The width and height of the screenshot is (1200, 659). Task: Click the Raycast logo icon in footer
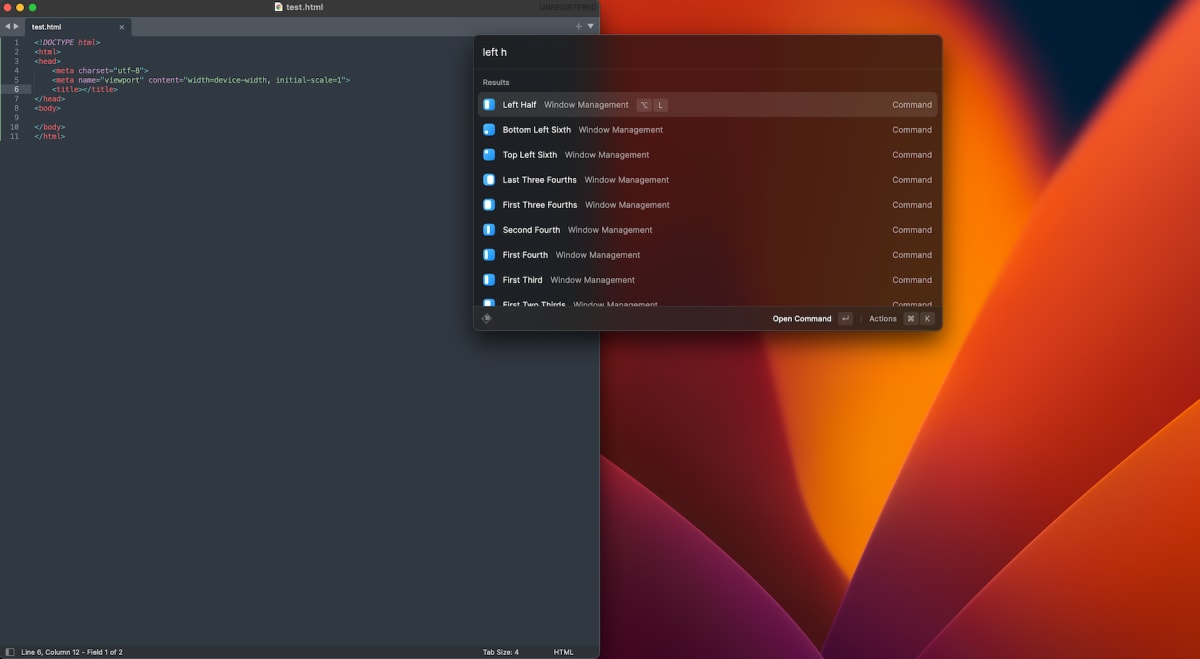click(487, 319)
